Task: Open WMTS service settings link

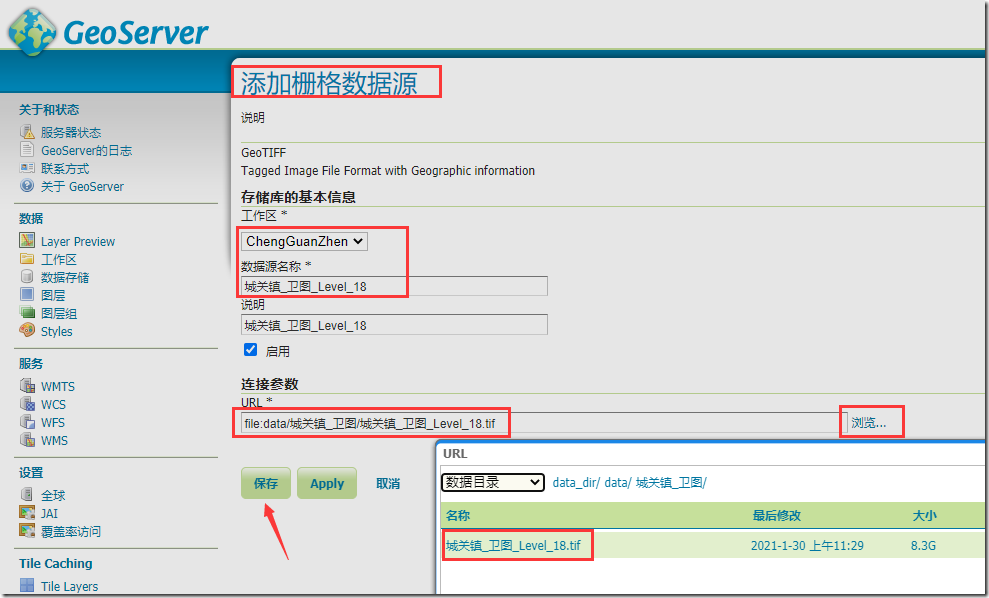Action: point(57,386)
